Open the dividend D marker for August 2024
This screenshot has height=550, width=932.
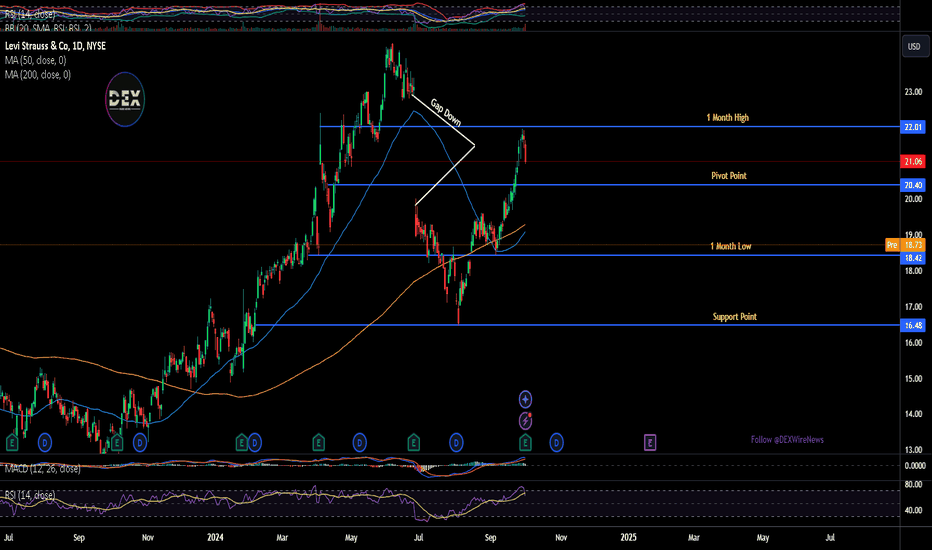point(456,442)
